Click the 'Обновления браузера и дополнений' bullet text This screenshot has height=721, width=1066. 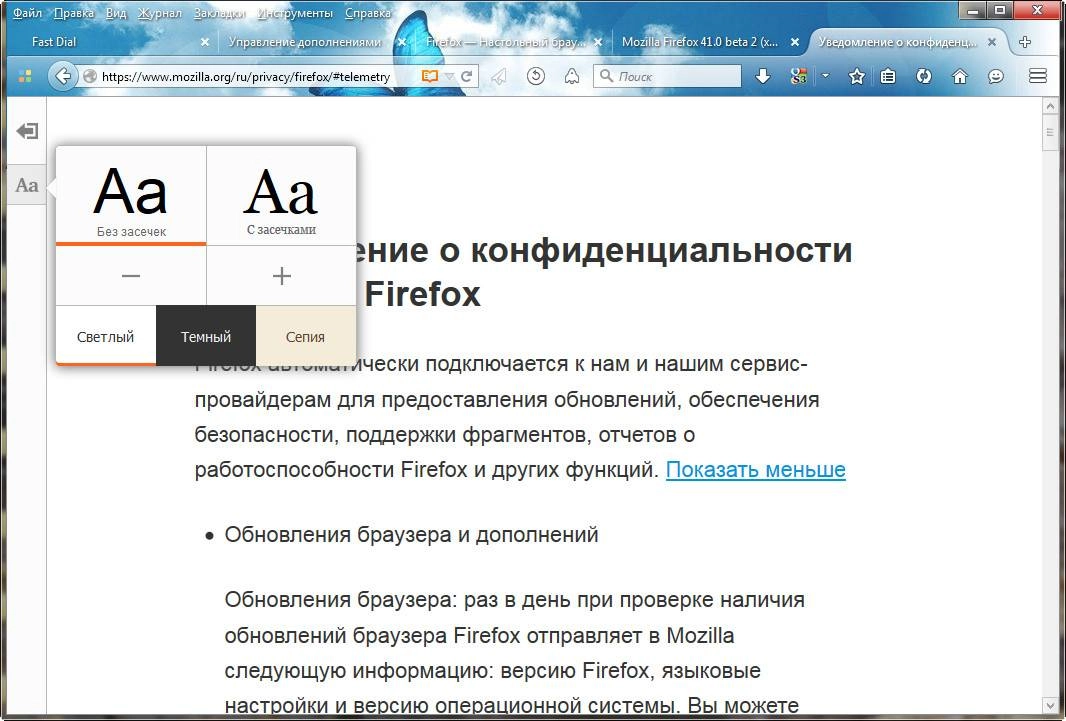click(411, 535)
